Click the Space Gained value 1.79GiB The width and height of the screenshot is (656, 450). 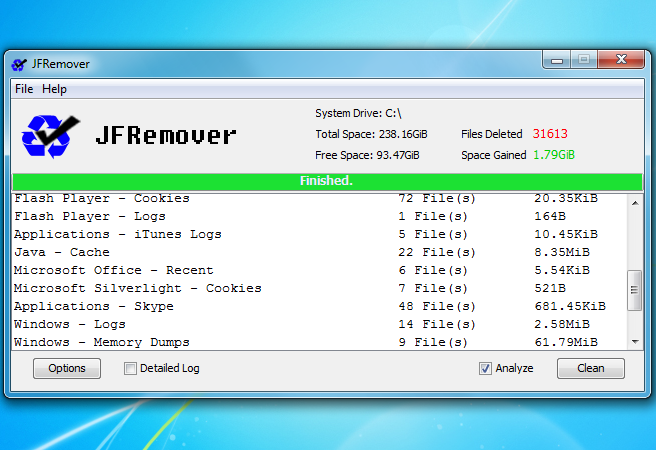point(554,155)
